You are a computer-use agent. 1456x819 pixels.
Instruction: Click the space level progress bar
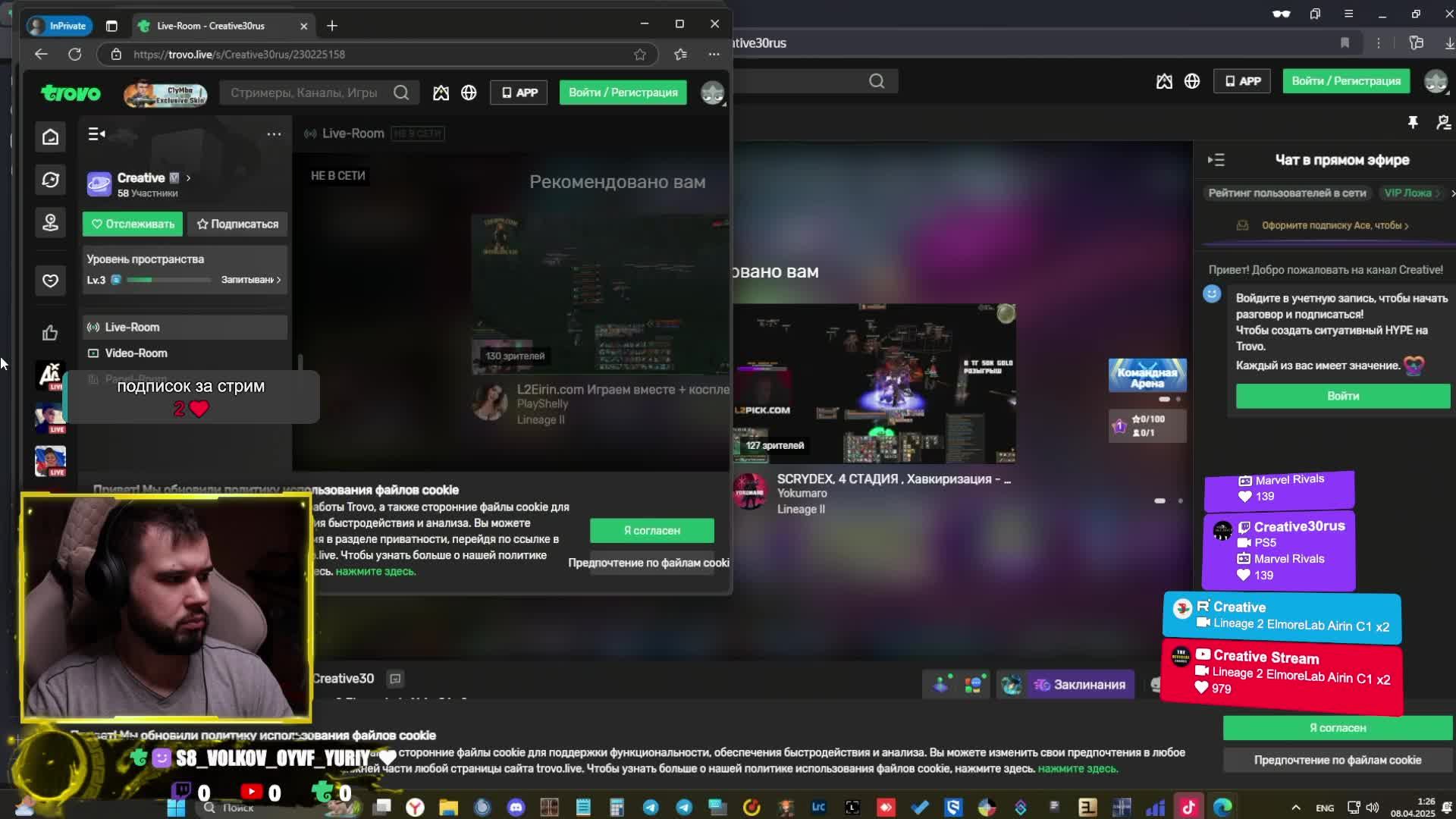point(168,280)
